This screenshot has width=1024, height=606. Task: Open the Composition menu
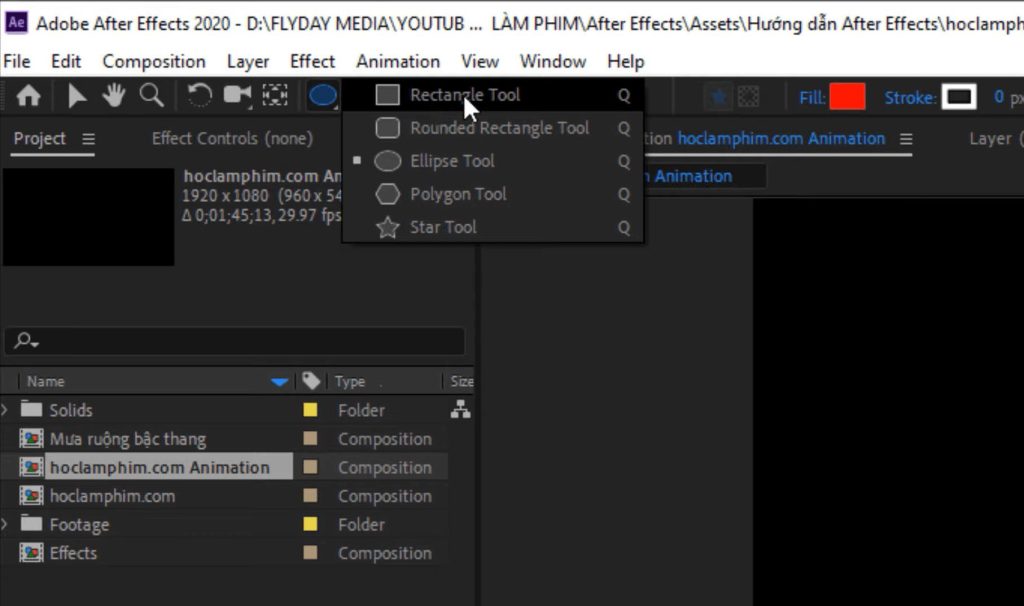click(154, 61)
